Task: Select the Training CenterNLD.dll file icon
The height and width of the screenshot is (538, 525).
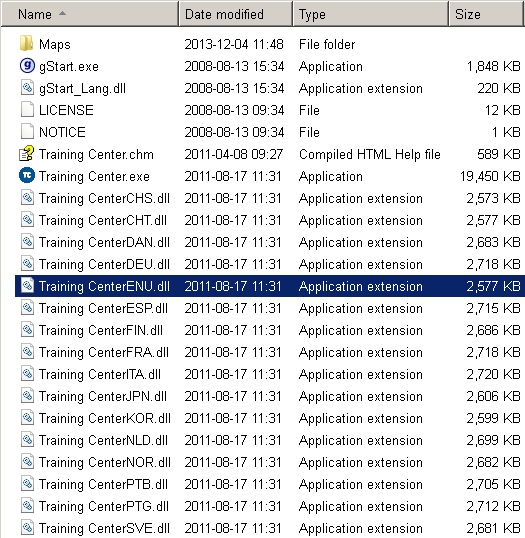Action: pyautogui.click(x=27, y=440)
